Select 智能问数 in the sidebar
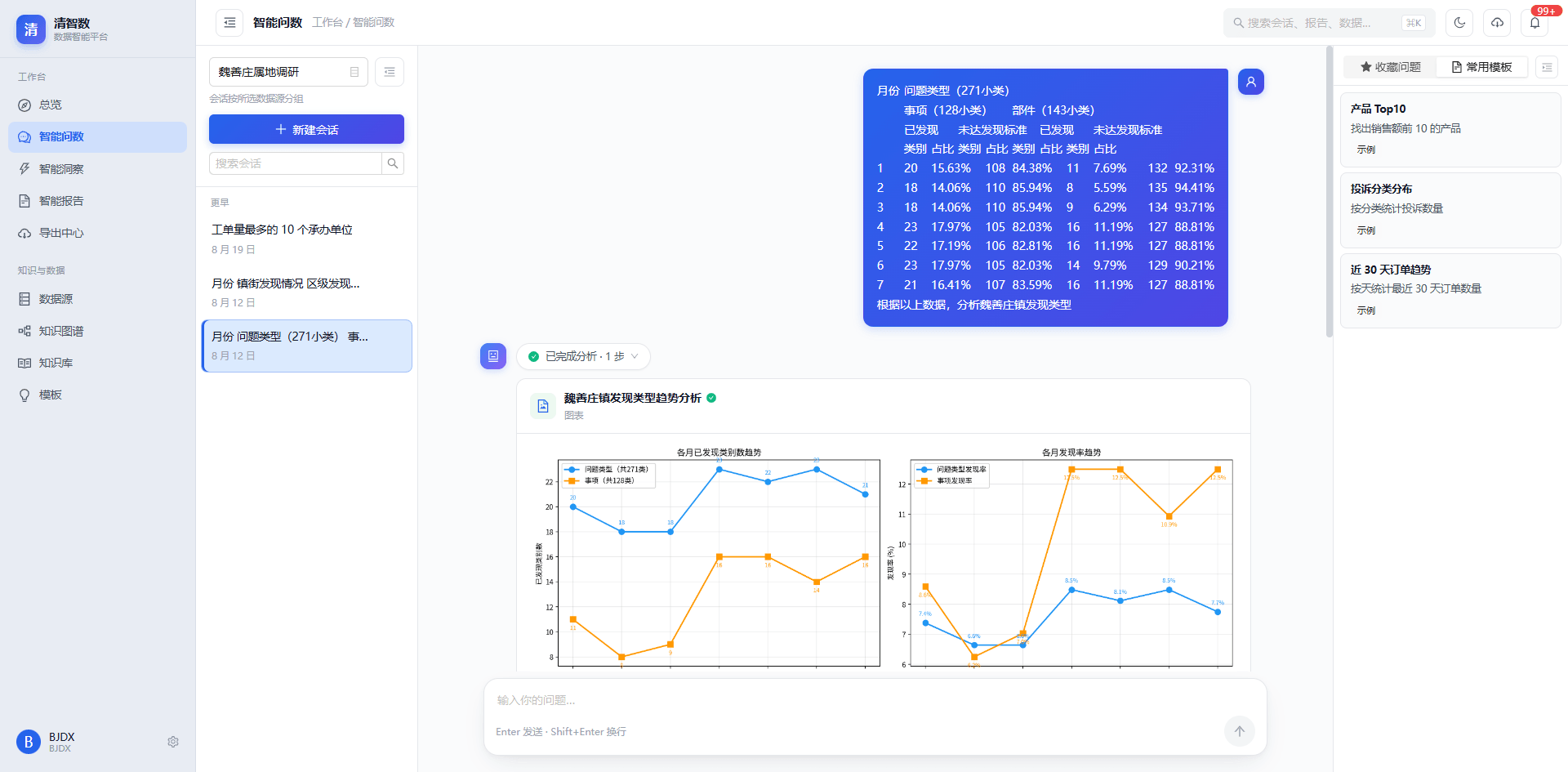The height and width of the screenshot is (772, 1568). click(97, 137)
